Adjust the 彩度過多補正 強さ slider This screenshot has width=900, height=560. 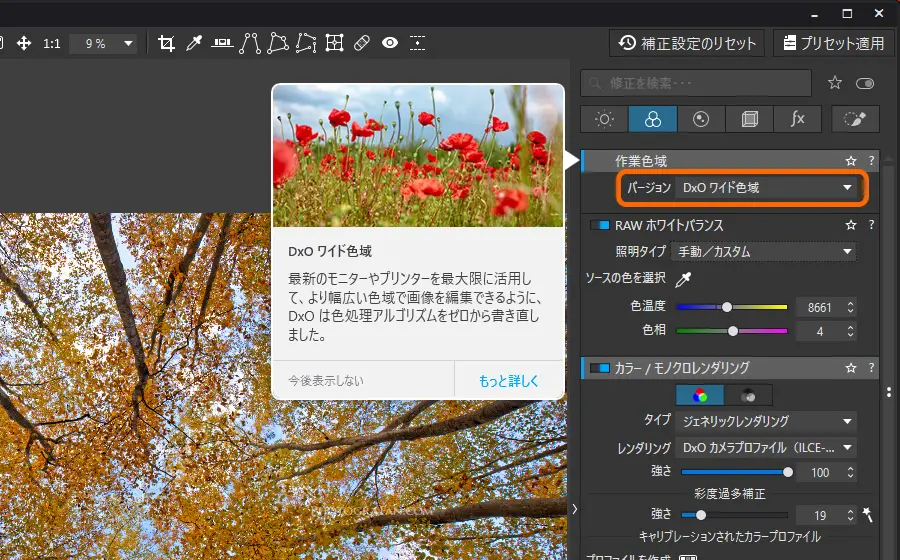tap(735, 515)
